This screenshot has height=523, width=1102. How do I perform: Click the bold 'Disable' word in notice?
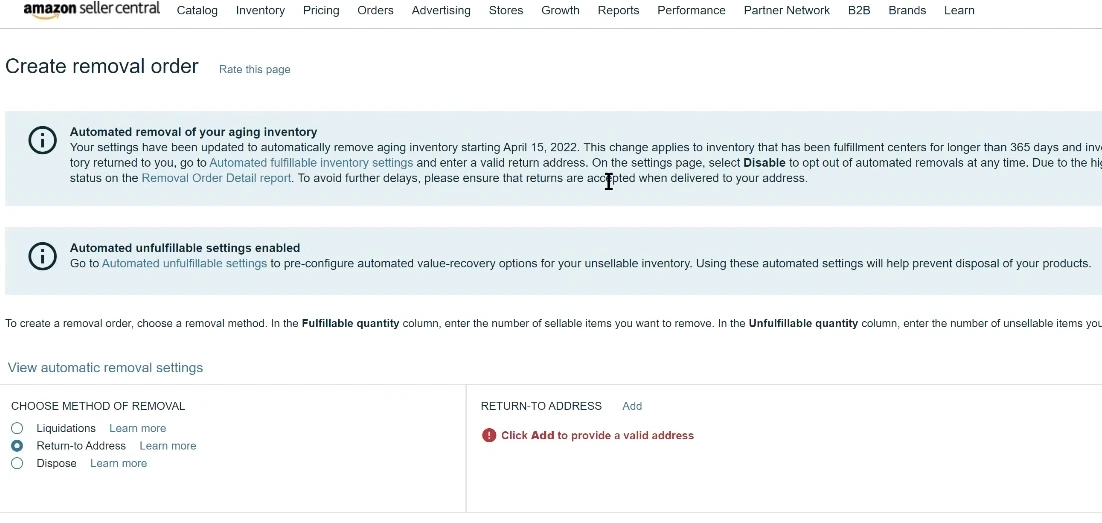pos(764,162)
